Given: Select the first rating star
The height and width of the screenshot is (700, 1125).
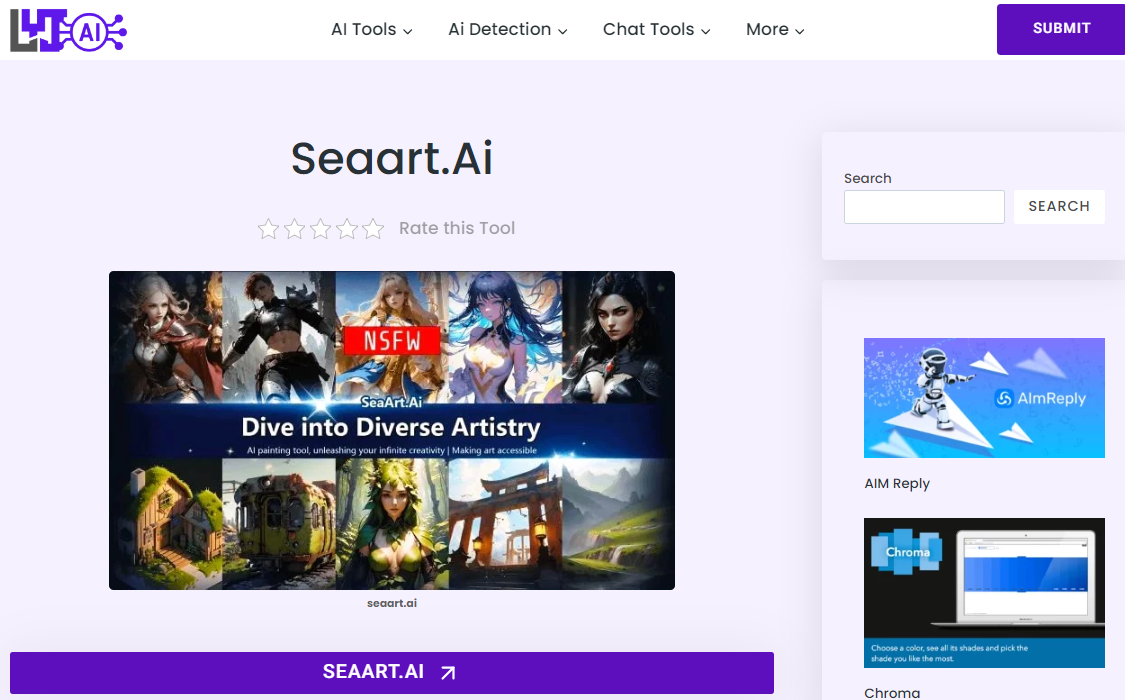Looking at the screenshot, I should [x=268, y=229].
